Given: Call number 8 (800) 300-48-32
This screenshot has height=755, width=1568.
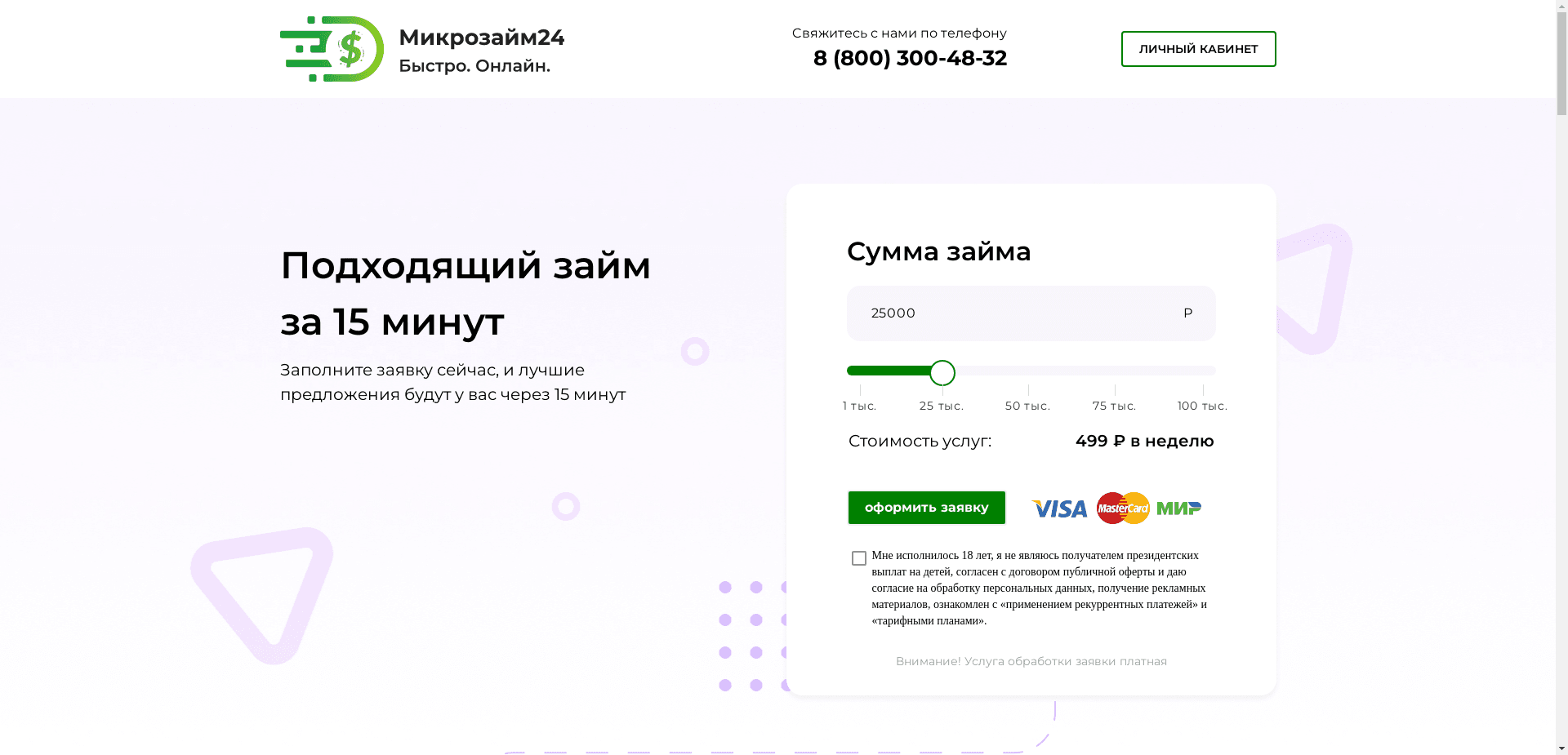Looking at the screenshot, I should [x=909, y=58].
